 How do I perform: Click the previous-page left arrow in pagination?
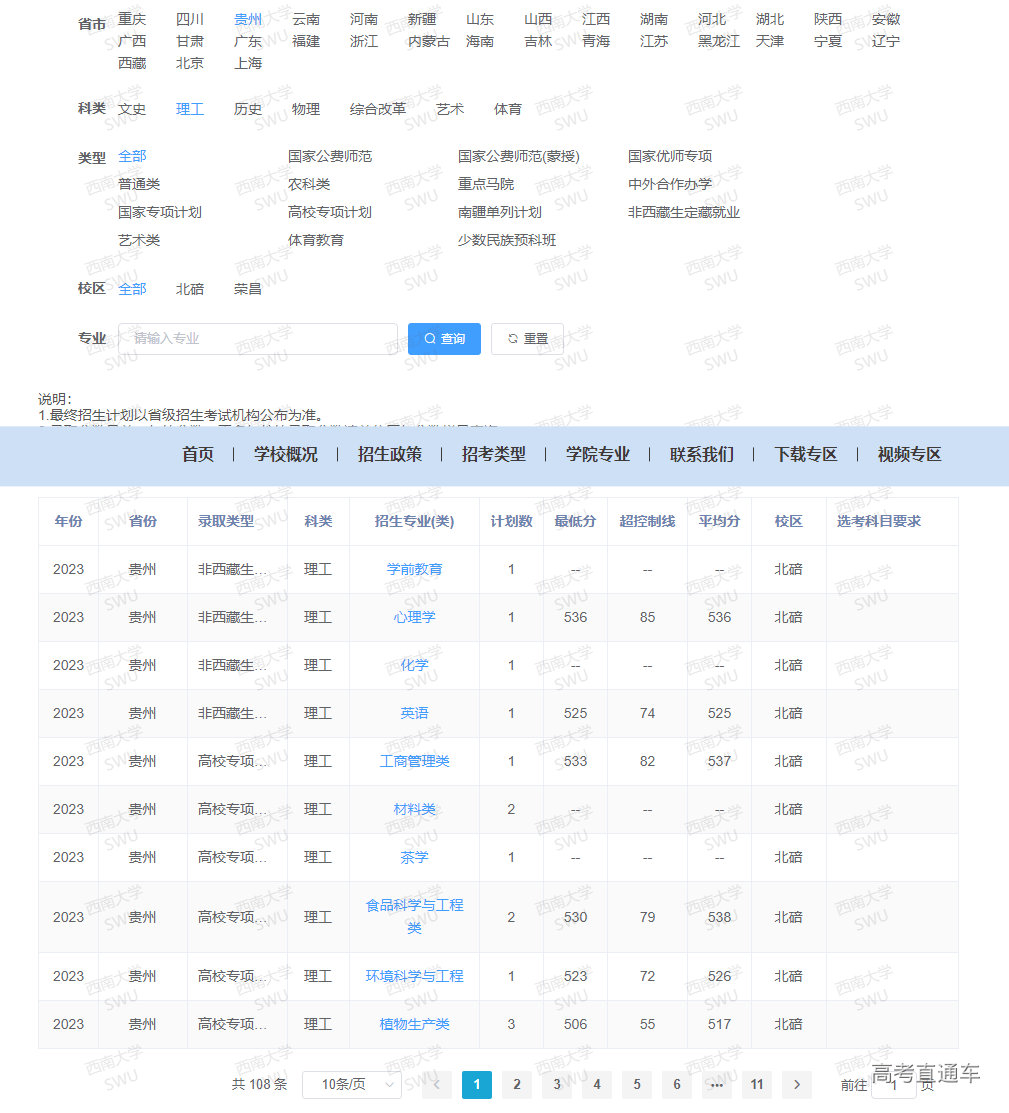pyautogui.click(x=437, y=1084)
